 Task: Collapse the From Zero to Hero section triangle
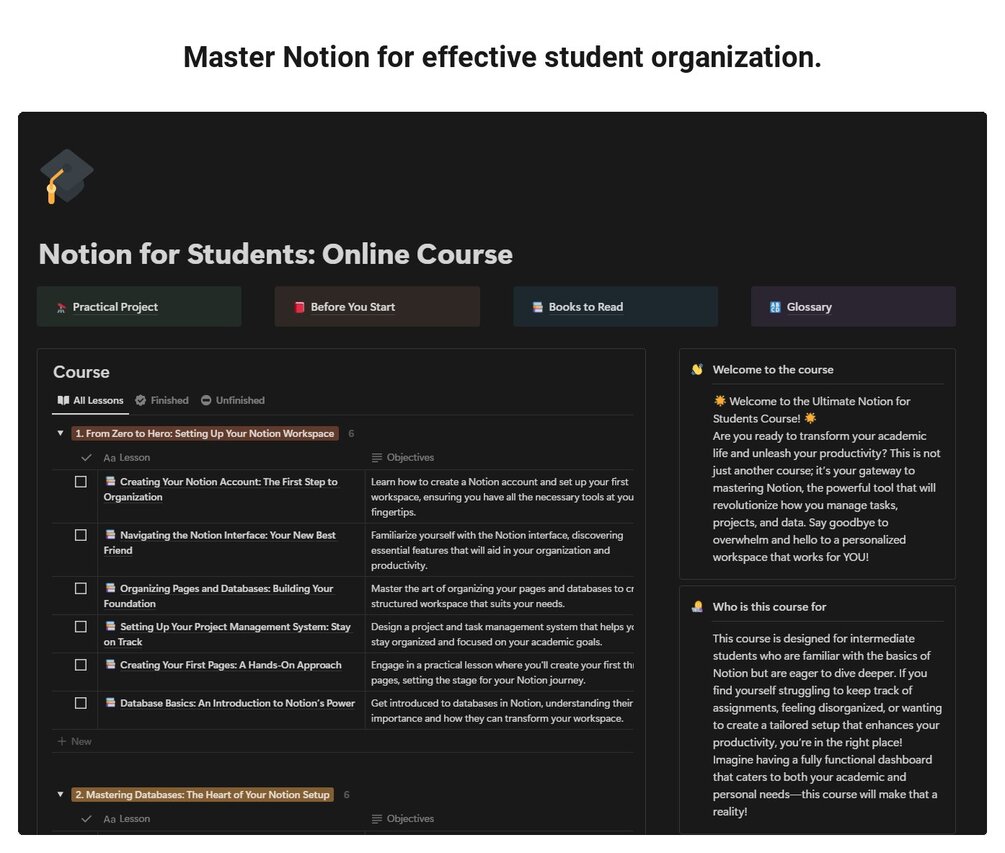tap(60, 433)
